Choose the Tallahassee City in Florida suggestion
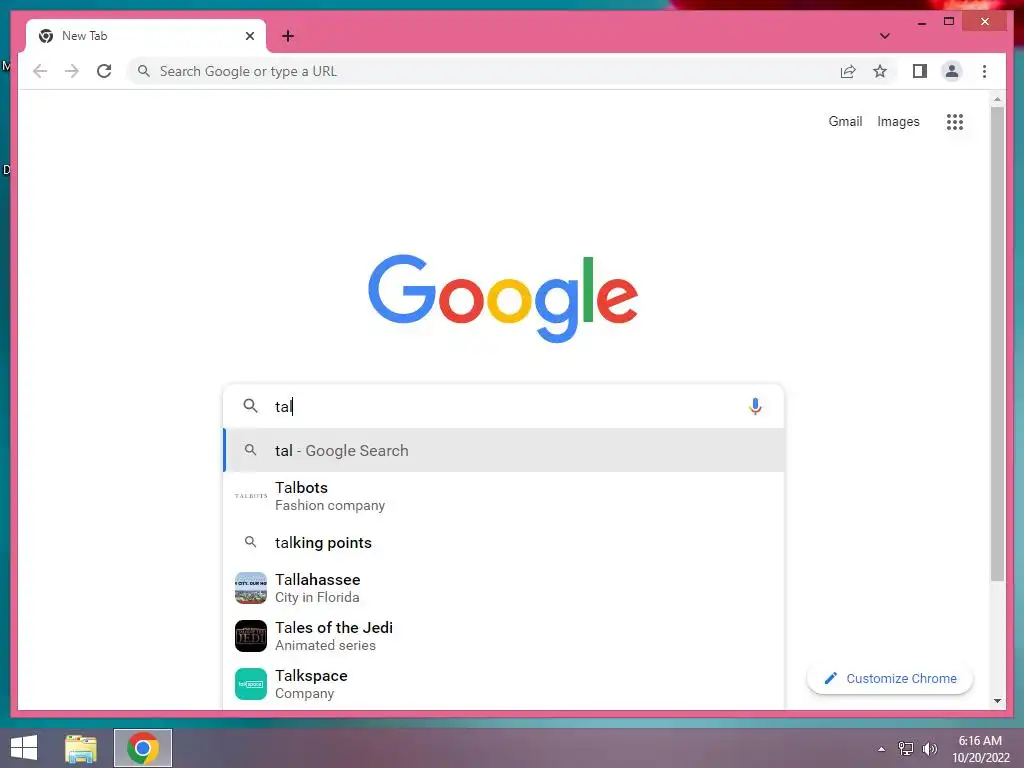 click(x=504, y=588)
